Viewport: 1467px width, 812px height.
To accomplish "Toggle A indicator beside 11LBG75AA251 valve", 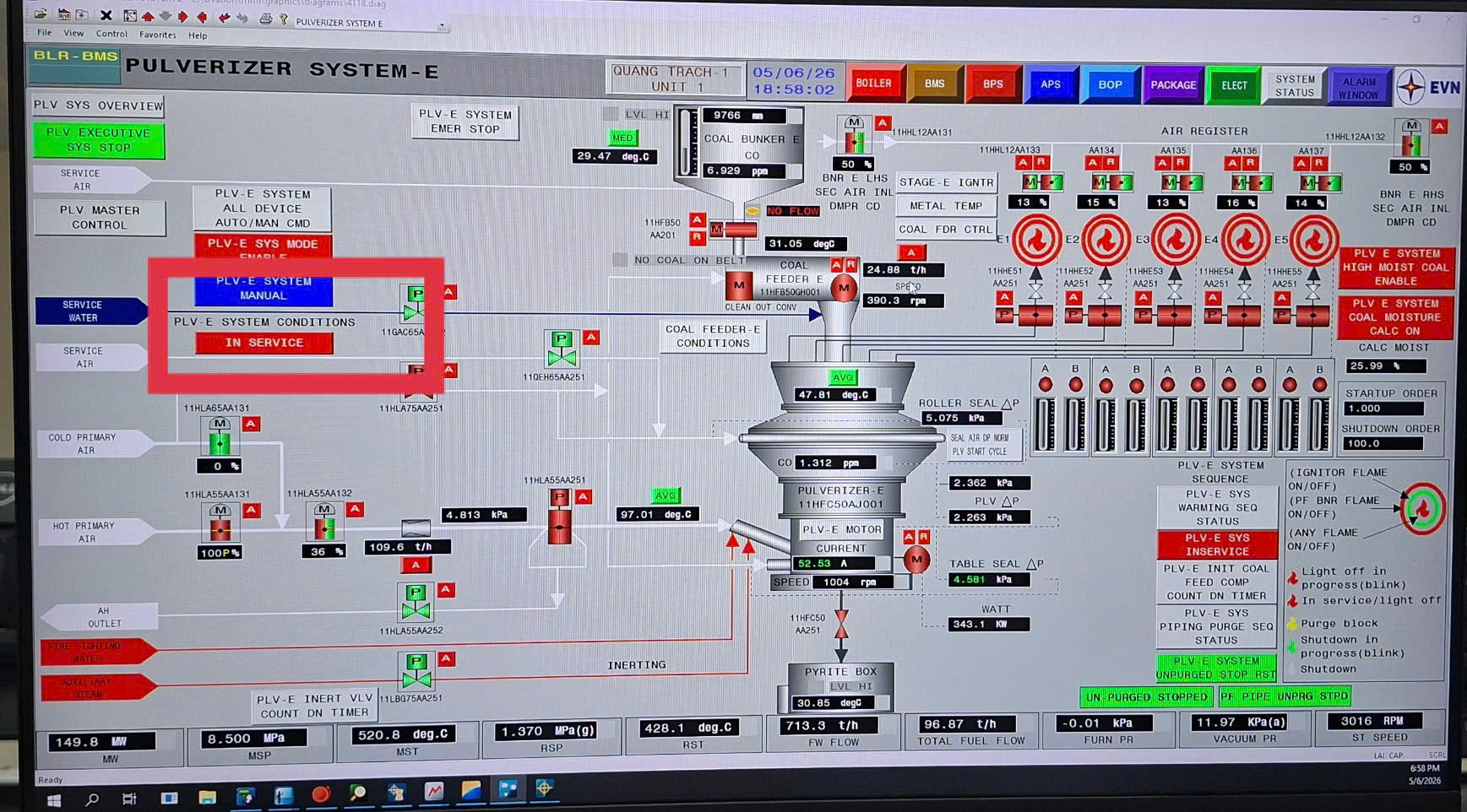I will [x=447, y=658].
